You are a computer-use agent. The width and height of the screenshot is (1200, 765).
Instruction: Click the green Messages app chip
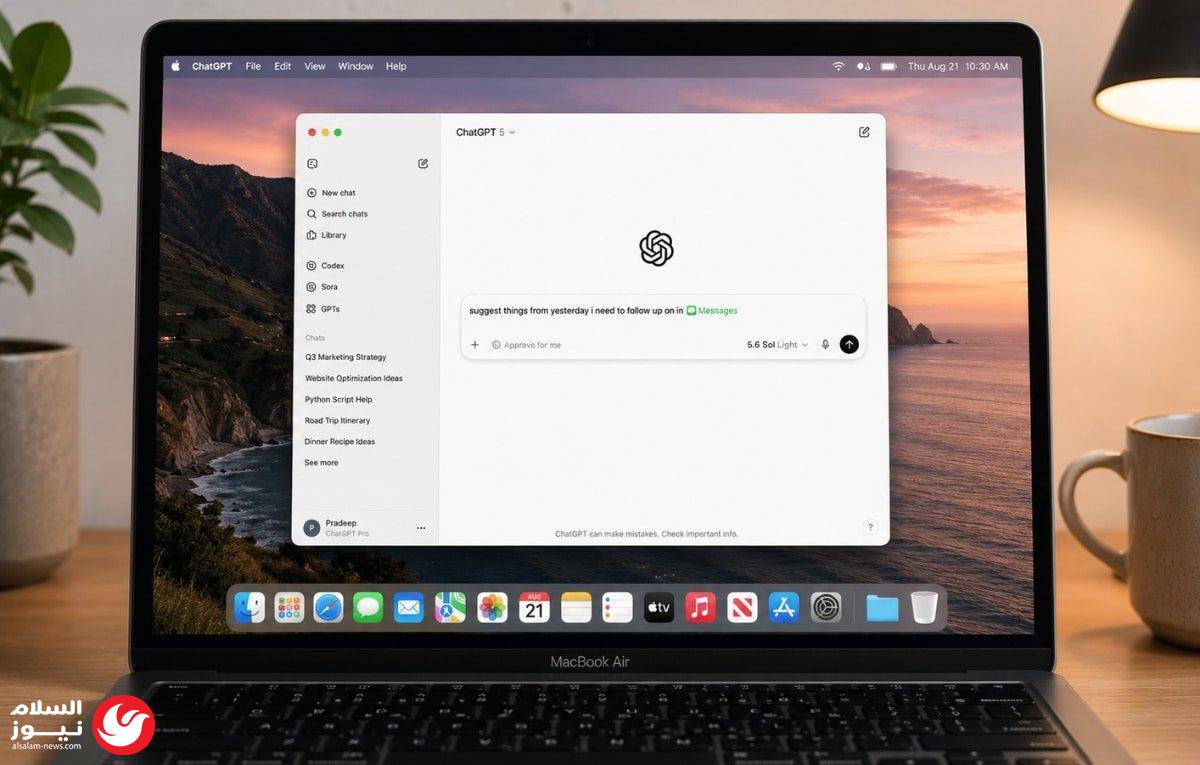[712, 310]
